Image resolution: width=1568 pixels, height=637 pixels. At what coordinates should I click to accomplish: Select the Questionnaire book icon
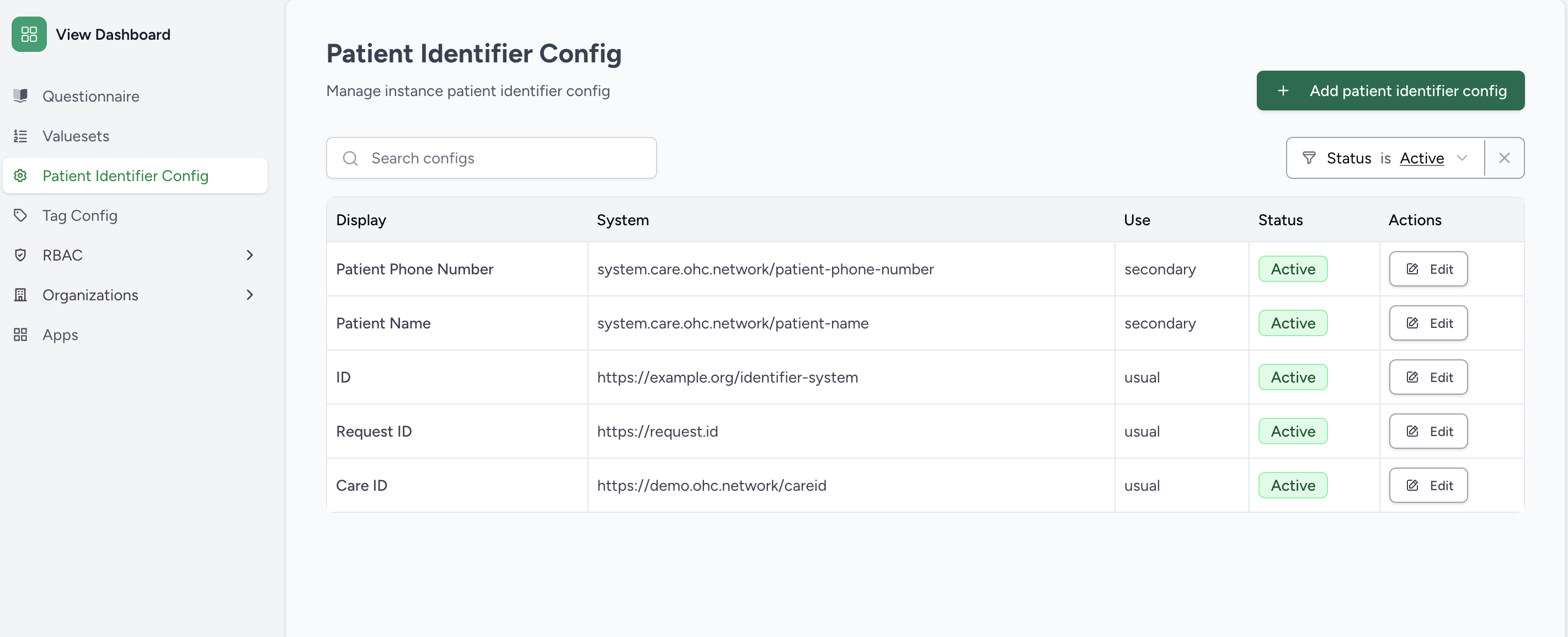20,95
